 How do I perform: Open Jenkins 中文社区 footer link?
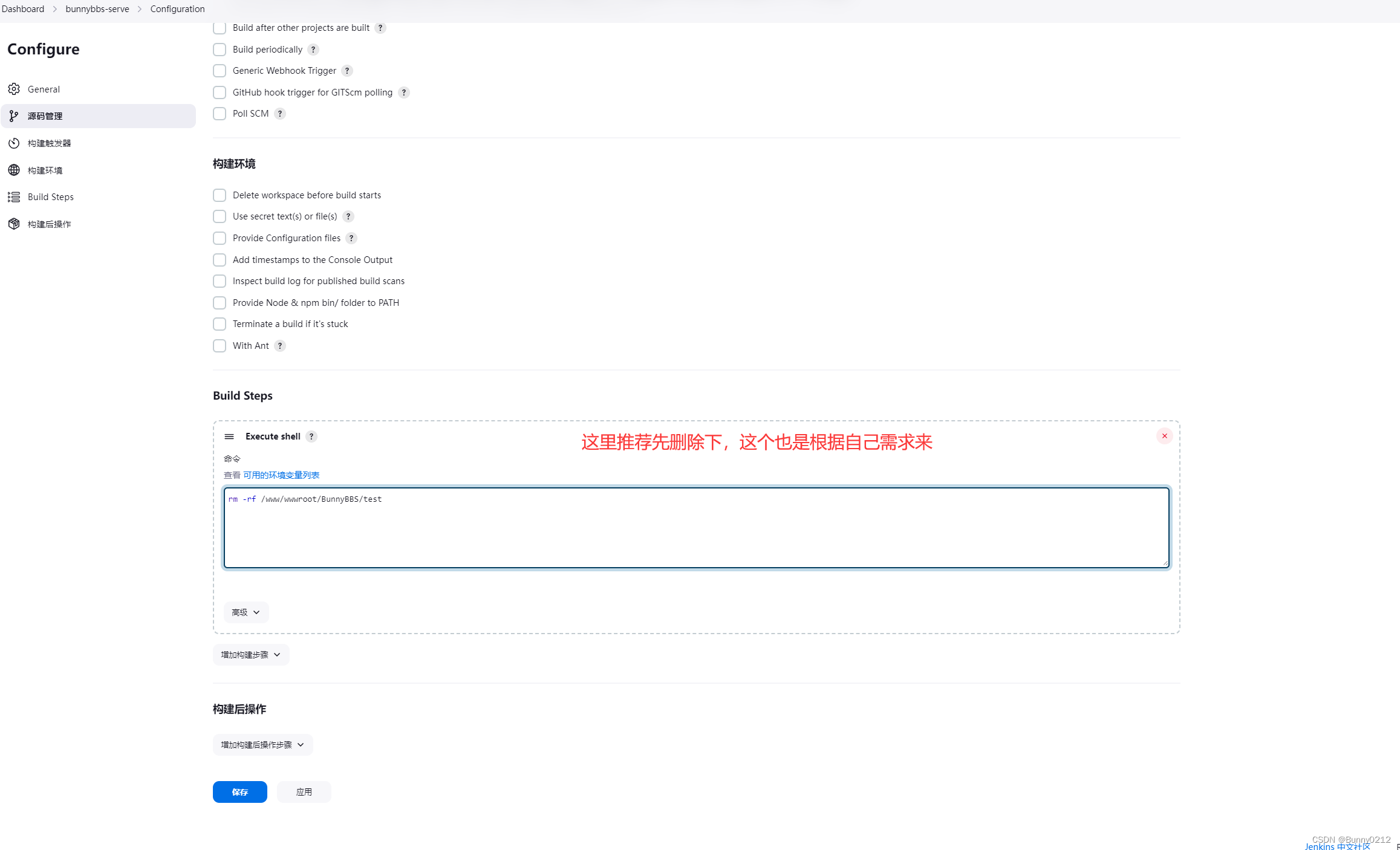click(x=1338, y=846)
